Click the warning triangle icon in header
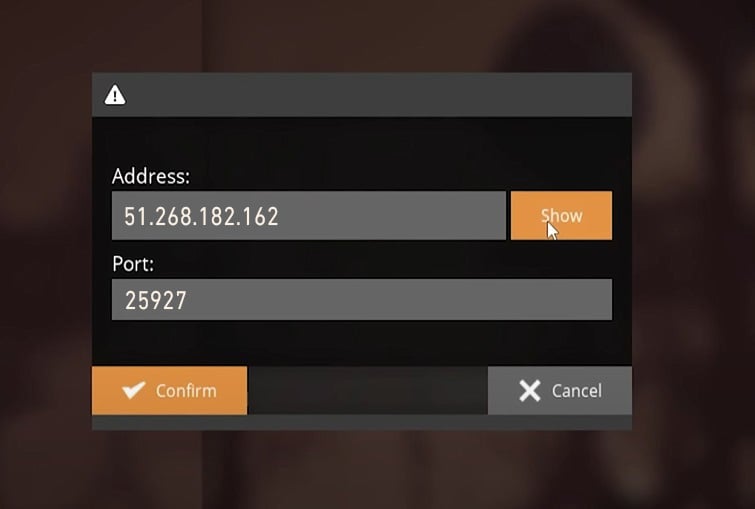The image size is (755, 509). 115,95
